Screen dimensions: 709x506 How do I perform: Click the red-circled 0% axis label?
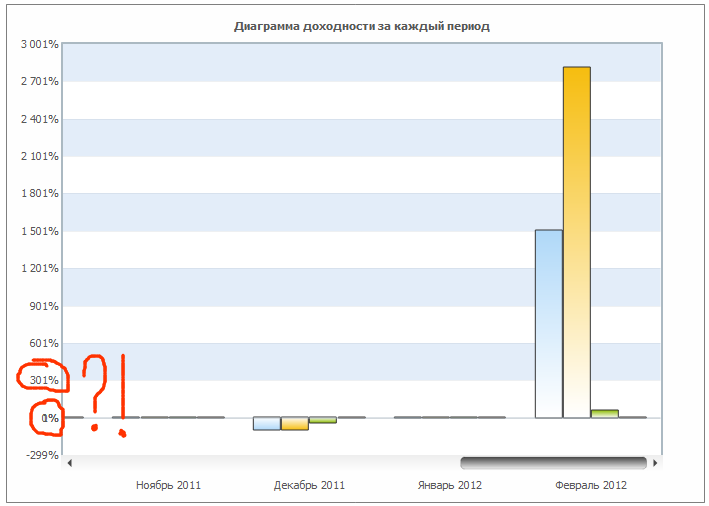(49, 418)
